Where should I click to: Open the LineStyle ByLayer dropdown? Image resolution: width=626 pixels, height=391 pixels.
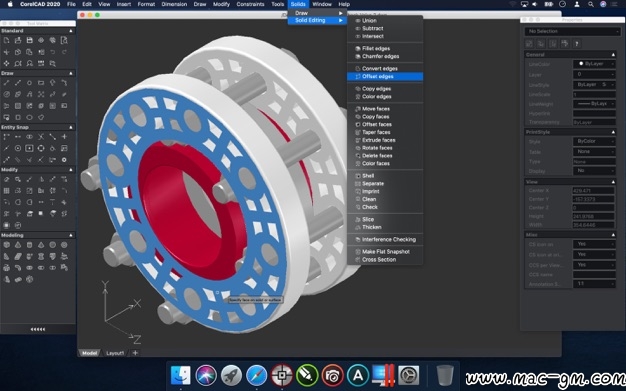coord(594,85)
